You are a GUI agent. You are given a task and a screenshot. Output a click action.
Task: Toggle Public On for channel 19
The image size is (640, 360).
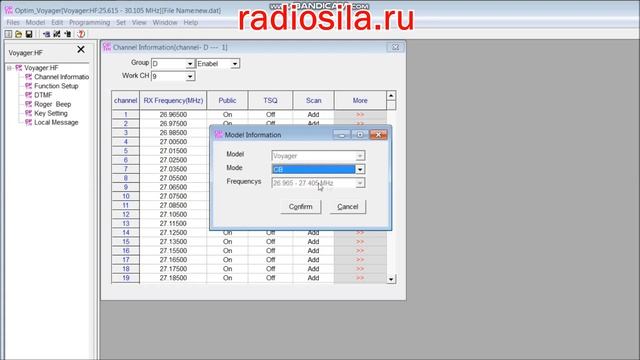(x=227, y=278)
